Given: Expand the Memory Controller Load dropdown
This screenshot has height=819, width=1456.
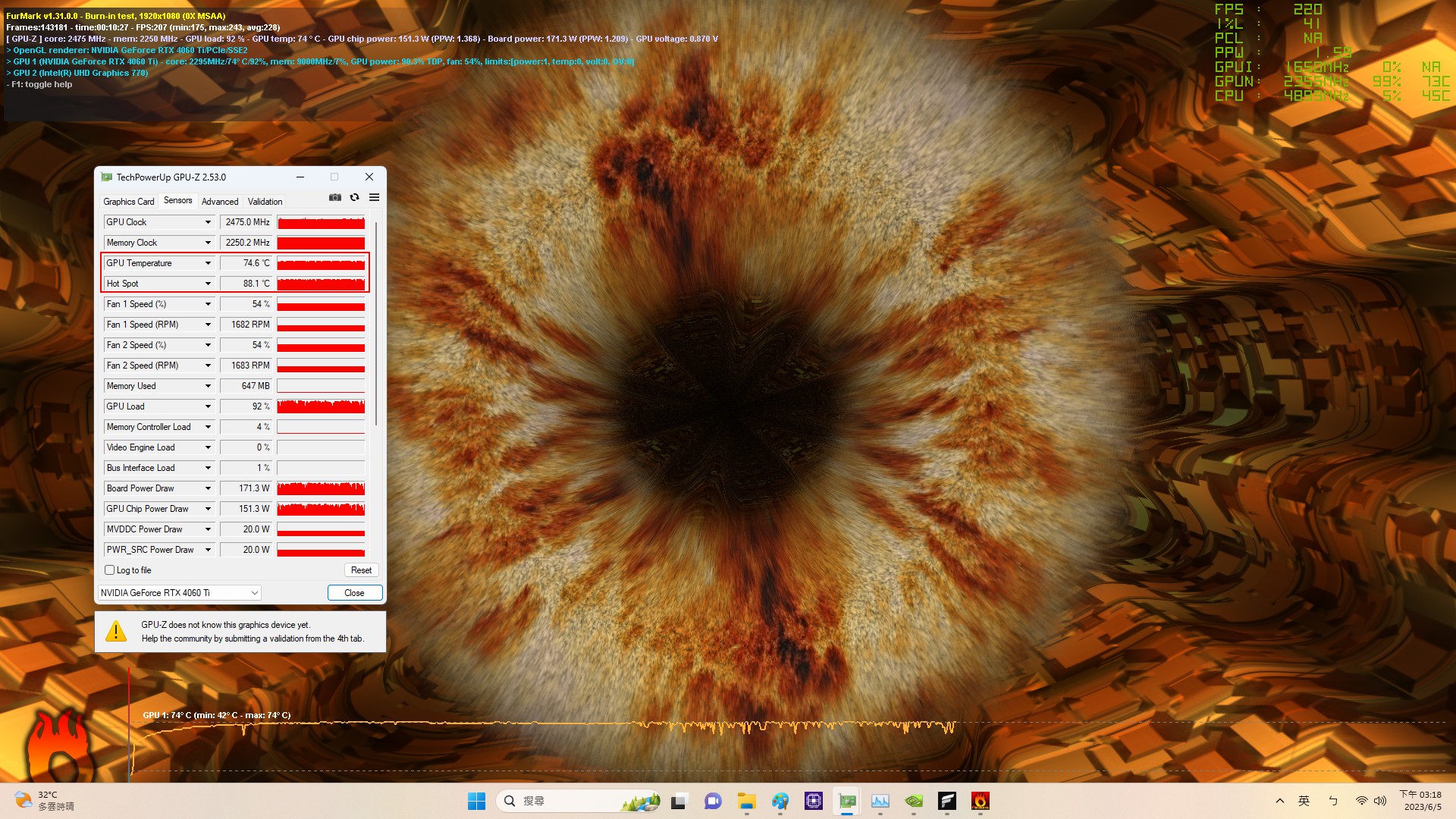Looking at the screenshot, I should coord(208,427).
